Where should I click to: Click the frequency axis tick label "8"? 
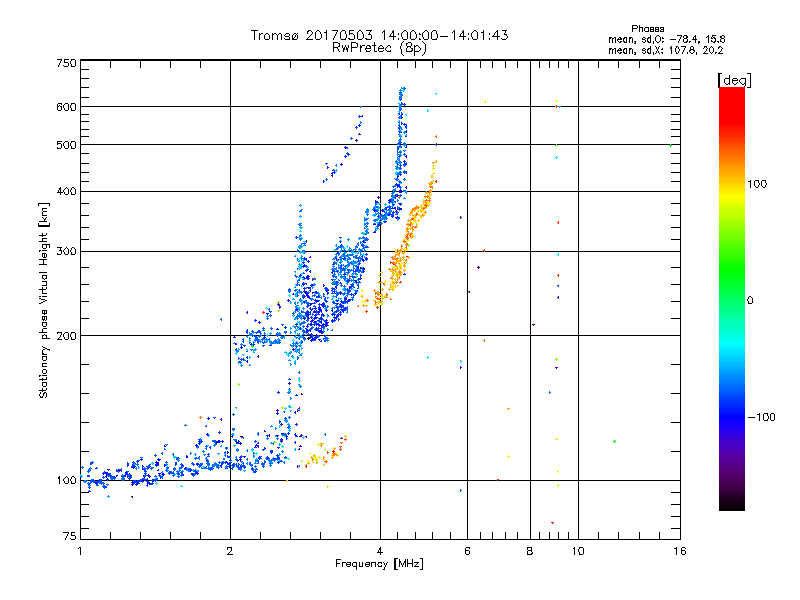530,551
